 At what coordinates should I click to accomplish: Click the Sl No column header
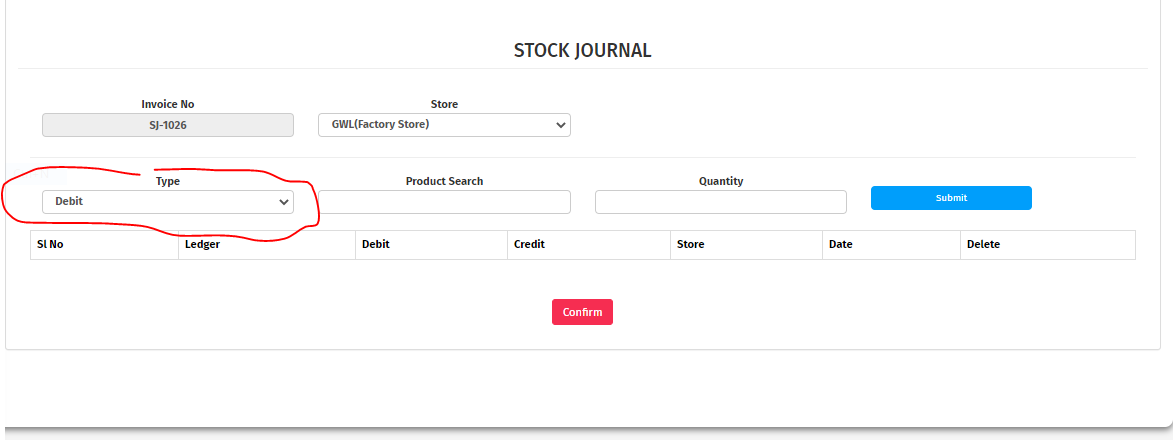[50, 244]
